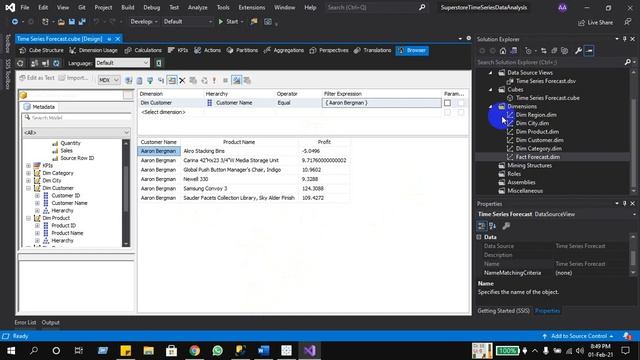Click the property pages wrench in Properties panel
640x360 pixels.
[x=506, y=226]
